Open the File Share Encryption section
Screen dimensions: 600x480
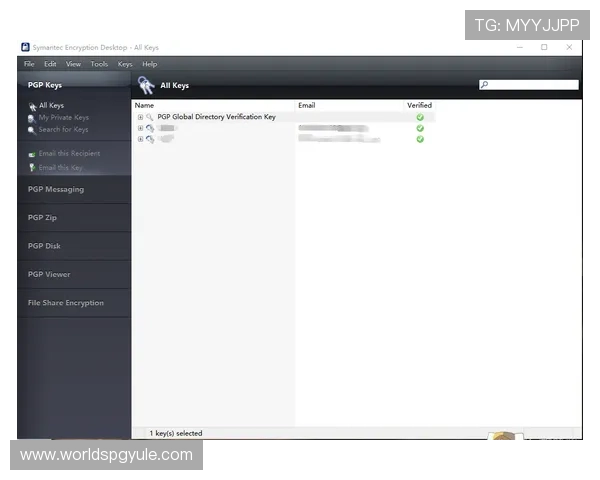(74, 302)
